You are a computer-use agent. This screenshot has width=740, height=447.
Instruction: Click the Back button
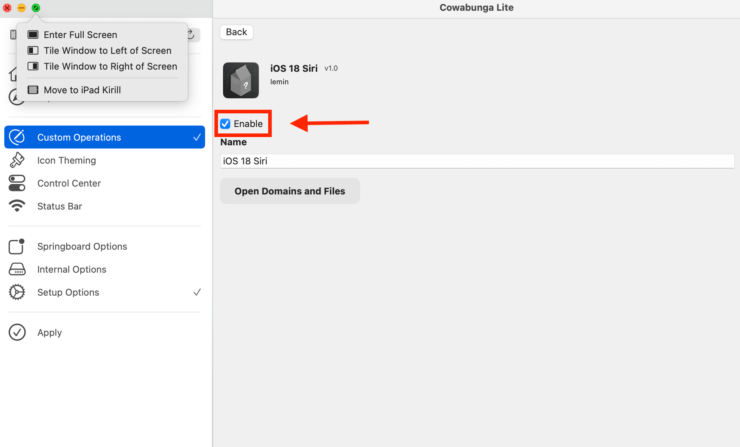[x=236, y=32]
